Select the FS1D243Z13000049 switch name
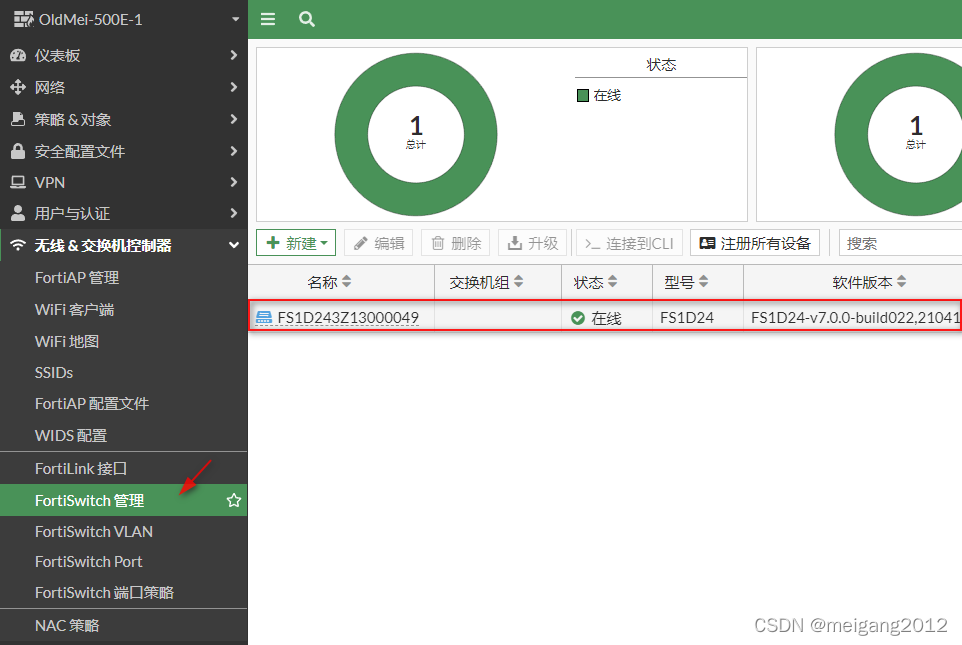Image resolution: width=962 pixels, height=645 pixels. coord(348,318)
